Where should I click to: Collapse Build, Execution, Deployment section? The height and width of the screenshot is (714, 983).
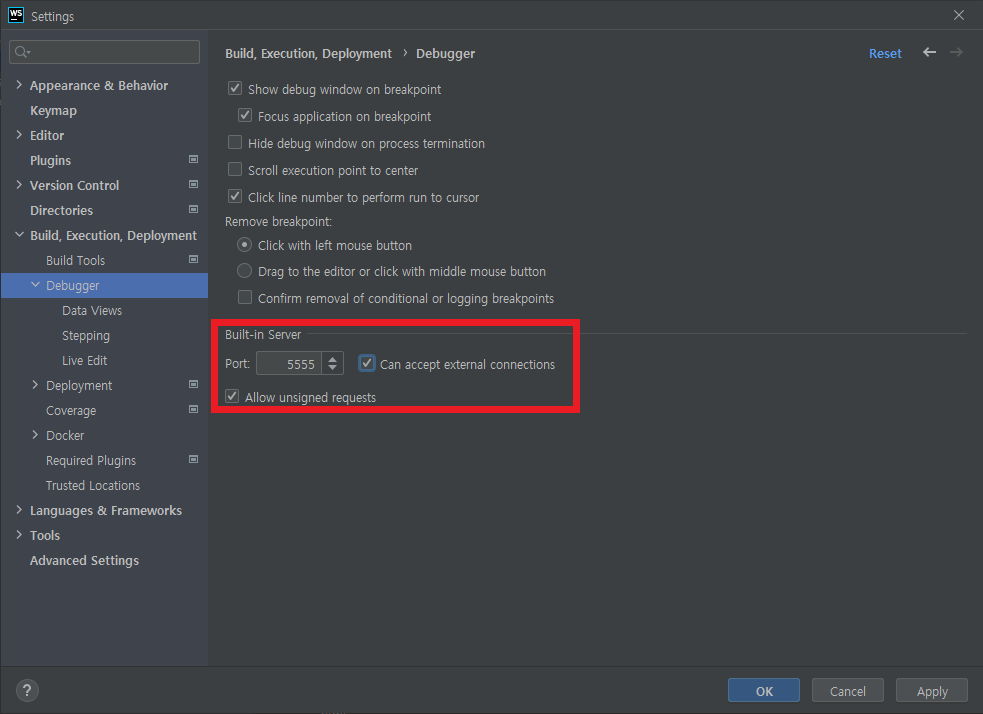pyautogui.click(x=19, y=234)
